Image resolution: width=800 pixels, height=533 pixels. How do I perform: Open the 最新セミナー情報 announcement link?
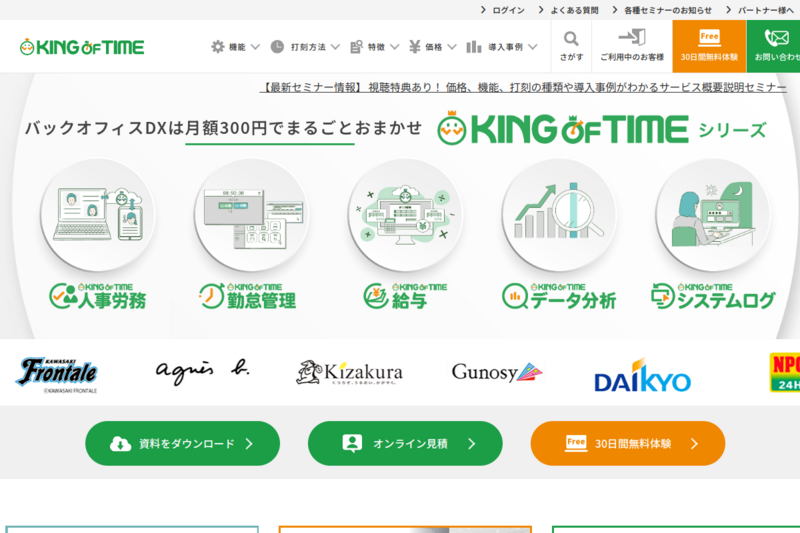click(x=523, y=88)
